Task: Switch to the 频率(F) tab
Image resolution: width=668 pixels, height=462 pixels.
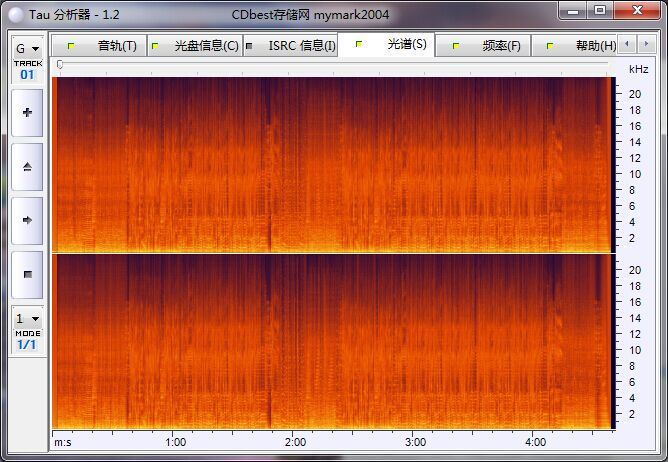Action: (484, 46)
